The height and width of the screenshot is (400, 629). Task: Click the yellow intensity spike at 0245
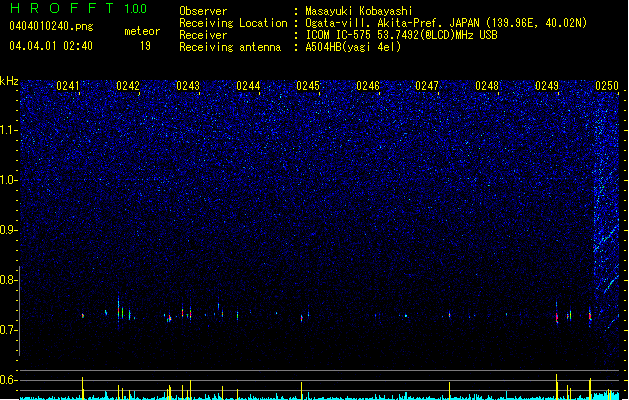click(302, 390)
